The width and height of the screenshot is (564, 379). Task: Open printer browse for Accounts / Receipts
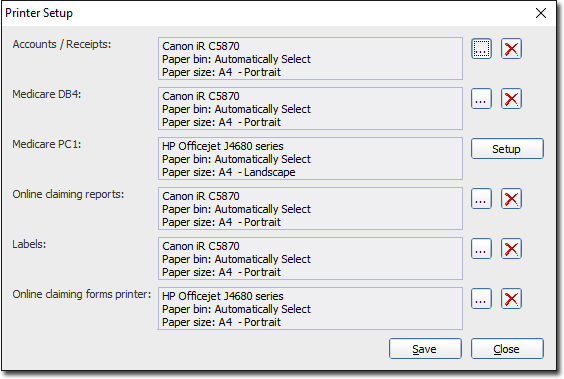pos(481,49)
